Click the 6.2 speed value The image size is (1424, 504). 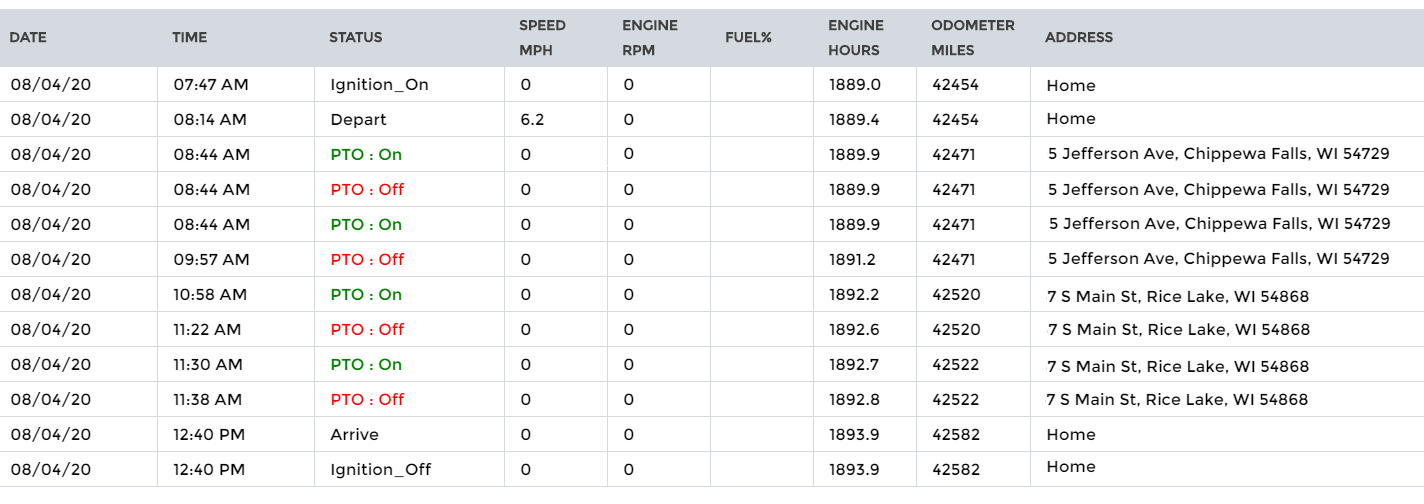(x=532, y=119)
